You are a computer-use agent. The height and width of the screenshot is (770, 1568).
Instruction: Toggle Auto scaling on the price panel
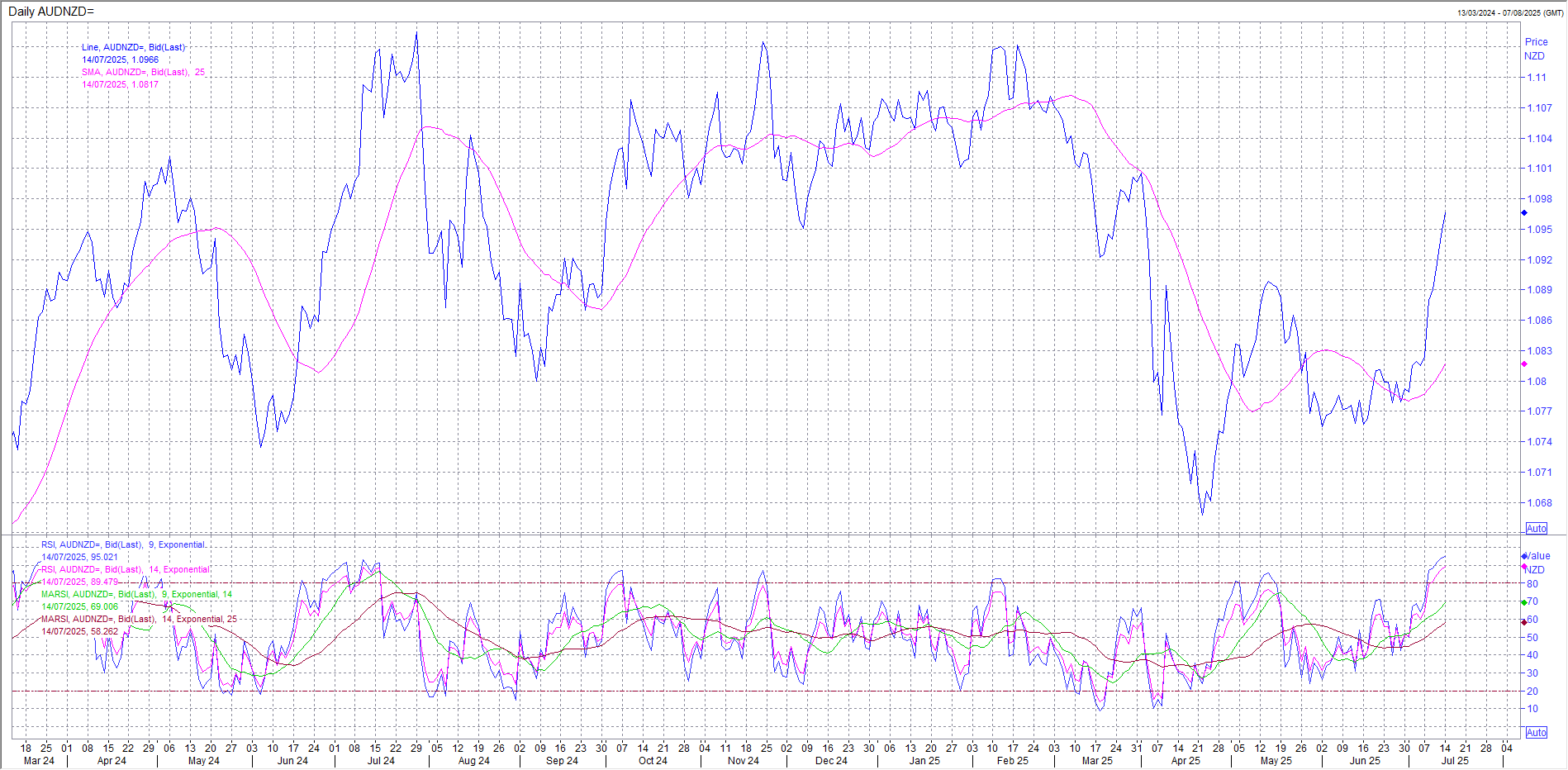[x=1536, y=529]
